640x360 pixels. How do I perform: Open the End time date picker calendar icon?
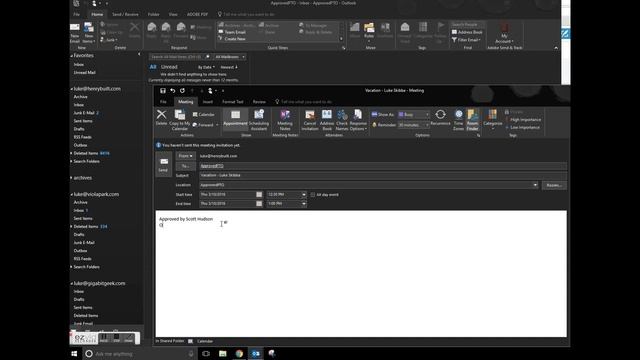point(259,204)
